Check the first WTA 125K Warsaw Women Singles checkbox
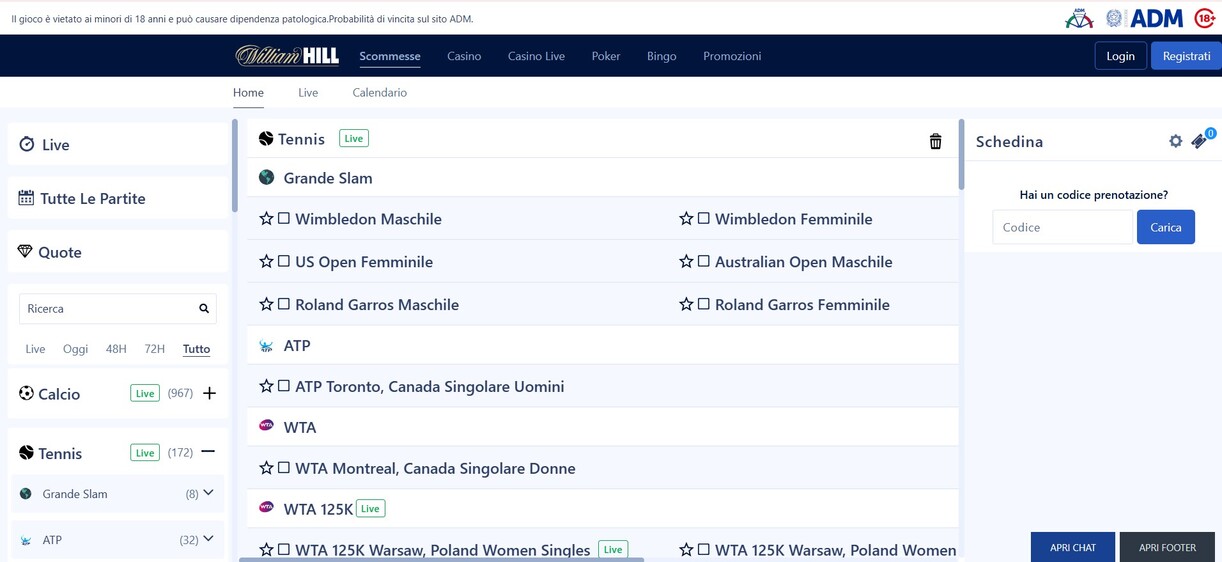1222x562 pixels. [x=284, y=550]
